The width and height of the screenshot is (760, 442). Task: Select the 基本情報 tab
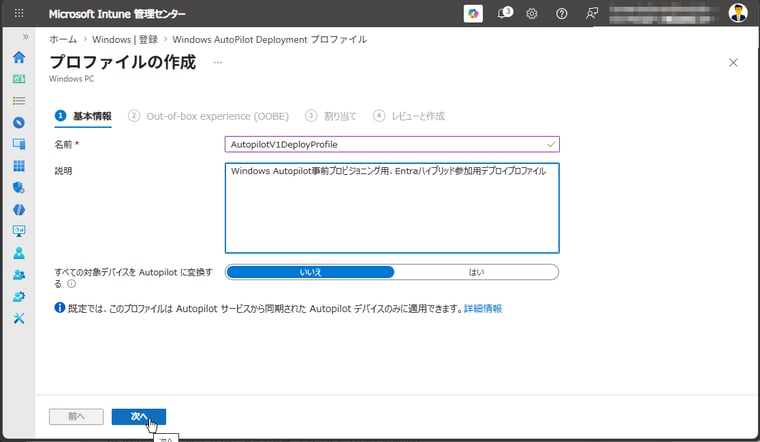[x=83, y=116]
